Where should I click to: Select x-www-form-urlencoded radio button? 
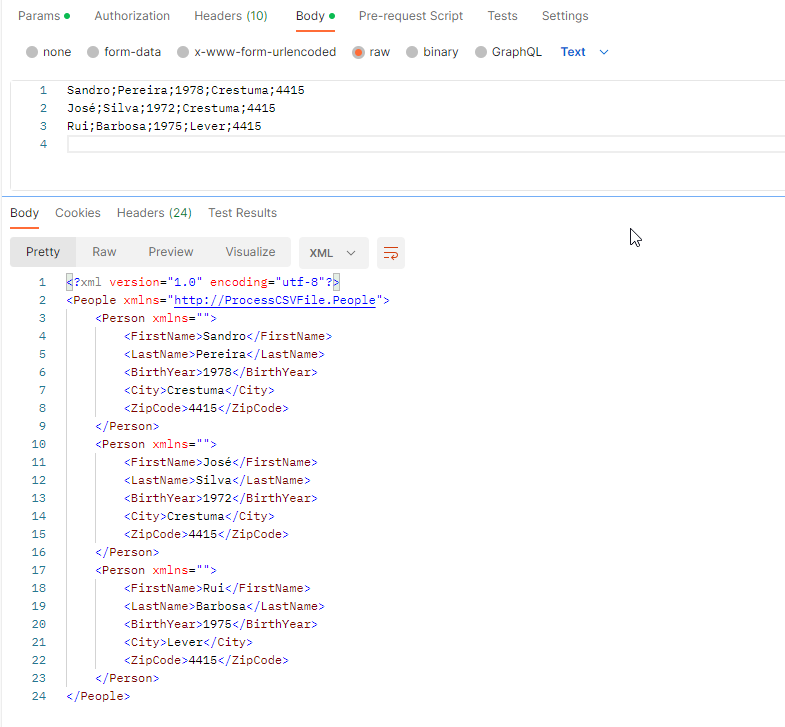(183, 52)
